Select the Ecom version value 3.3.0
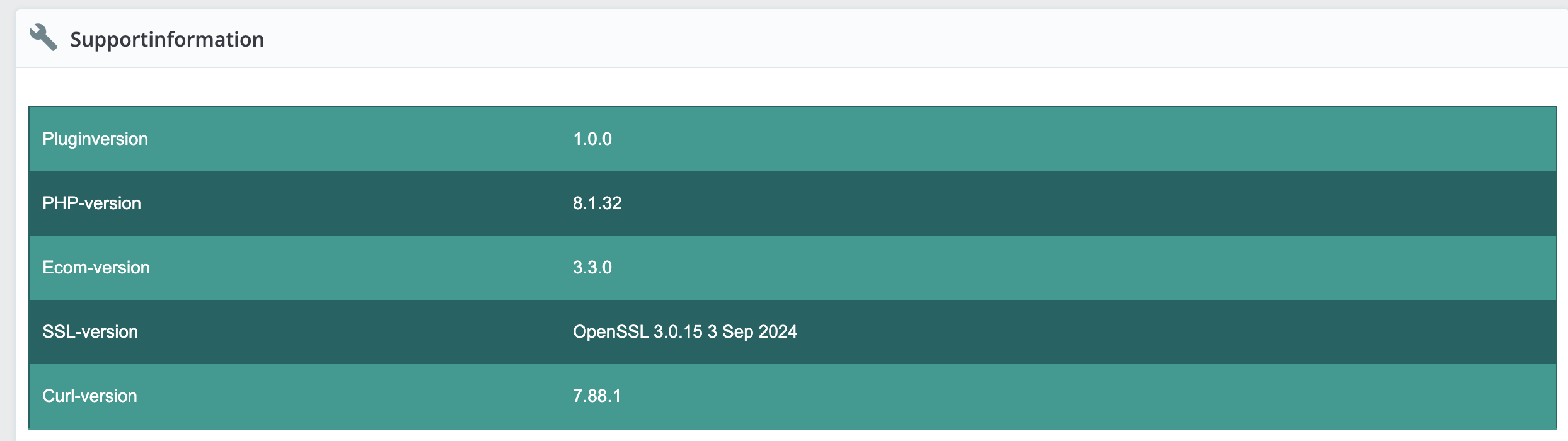Viewport: 1568px width, 441px height. click(592, 267)
